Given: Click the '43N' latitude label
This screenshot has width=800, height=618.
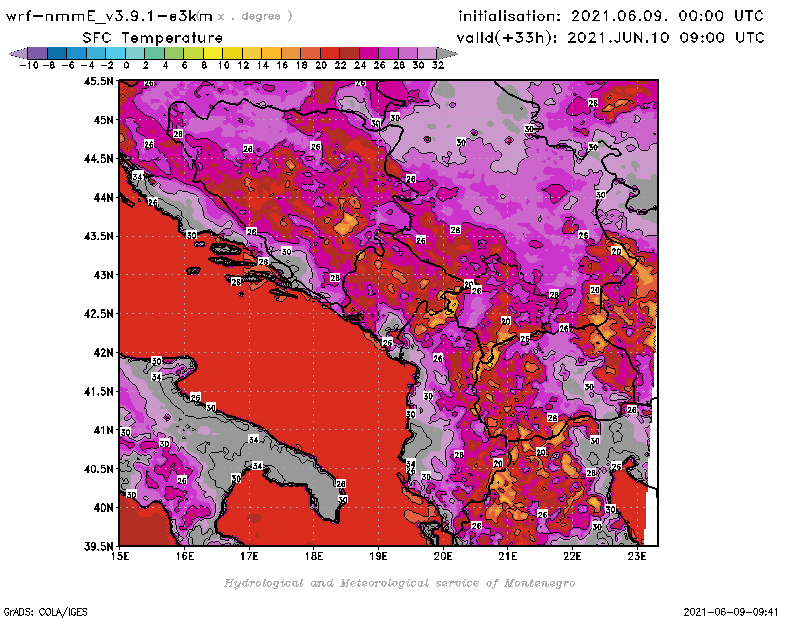Looking at the screenshot, I should pyautogui.click(x=103, y=275).
